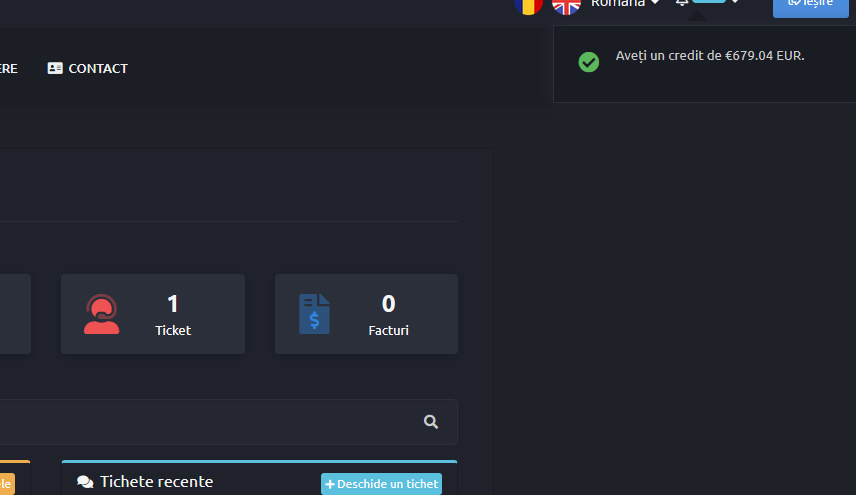Click the credit balance notification message
Image resolution: width=856 pixels, height=495 pixels.
[710, 56]
